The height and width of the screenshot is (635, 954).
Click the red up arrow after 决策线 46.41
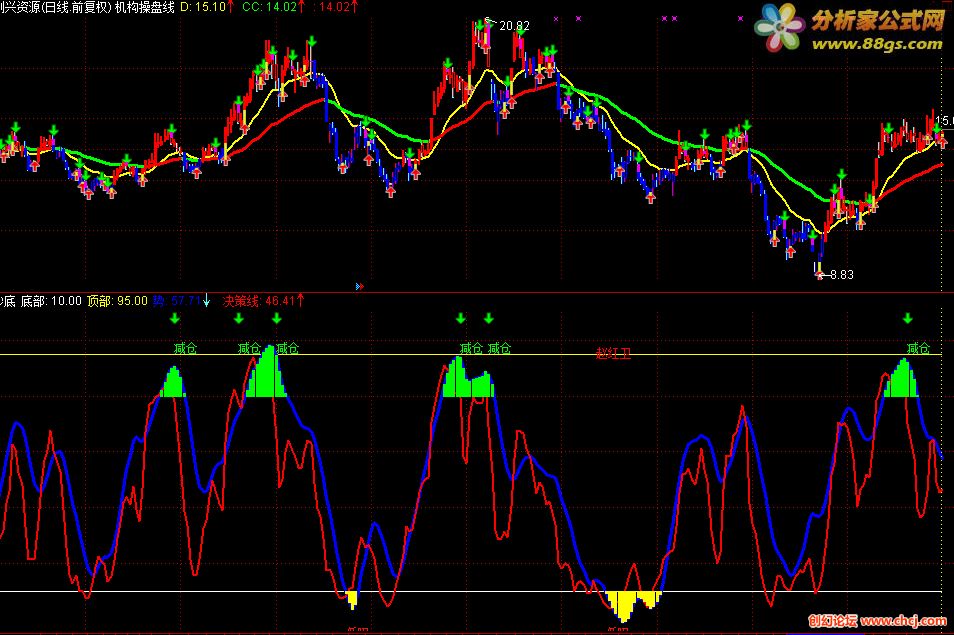301,300
